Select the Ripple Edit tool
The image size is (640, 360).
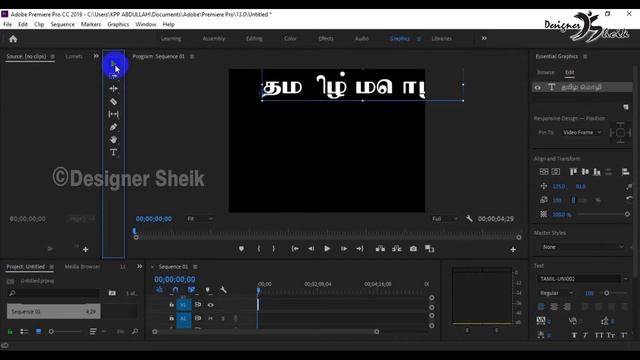(113, 88)
